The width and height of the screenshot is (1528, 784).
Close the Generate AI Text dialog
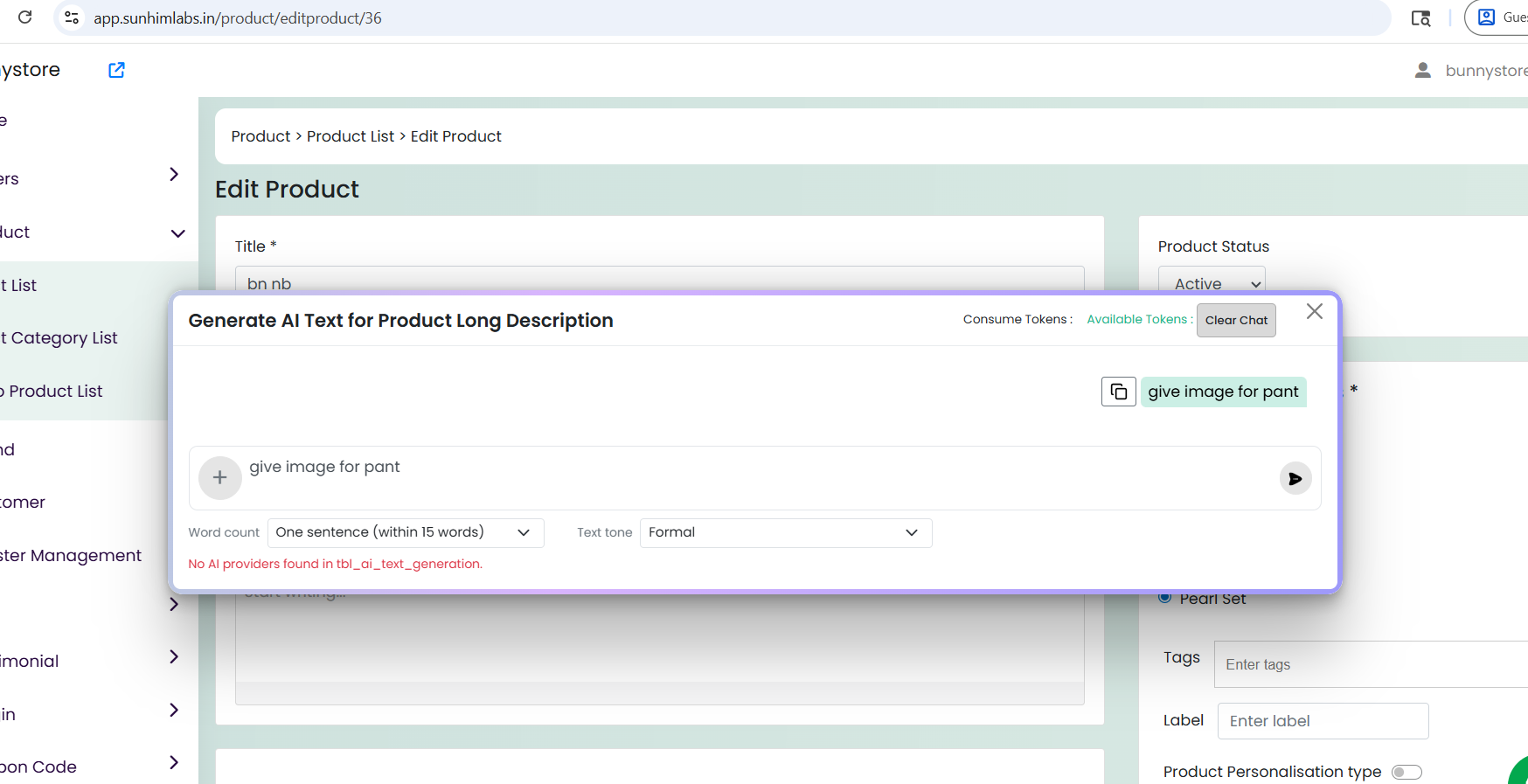pos(1315,311)
